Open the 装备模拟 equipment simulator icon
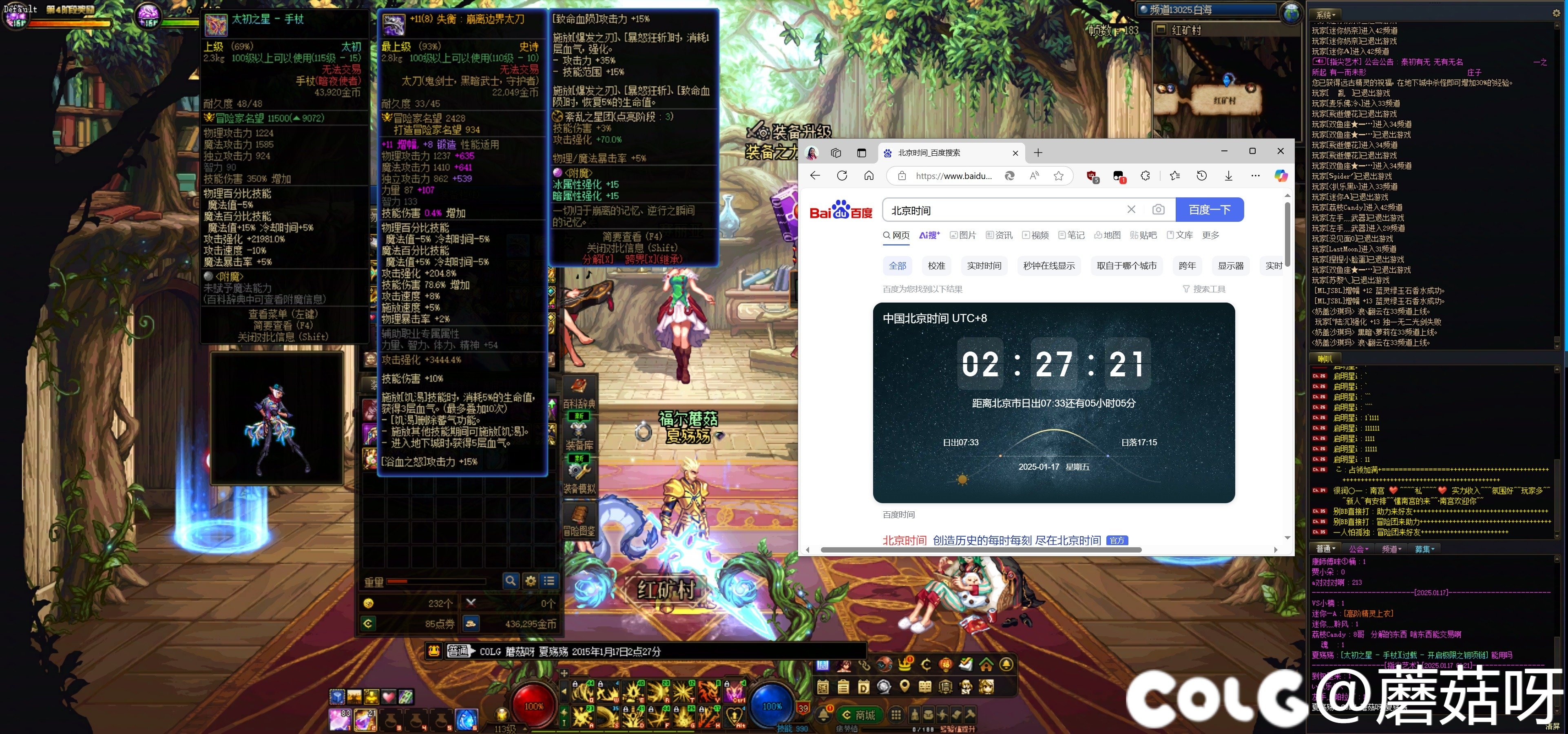 (x=579, y=477)
